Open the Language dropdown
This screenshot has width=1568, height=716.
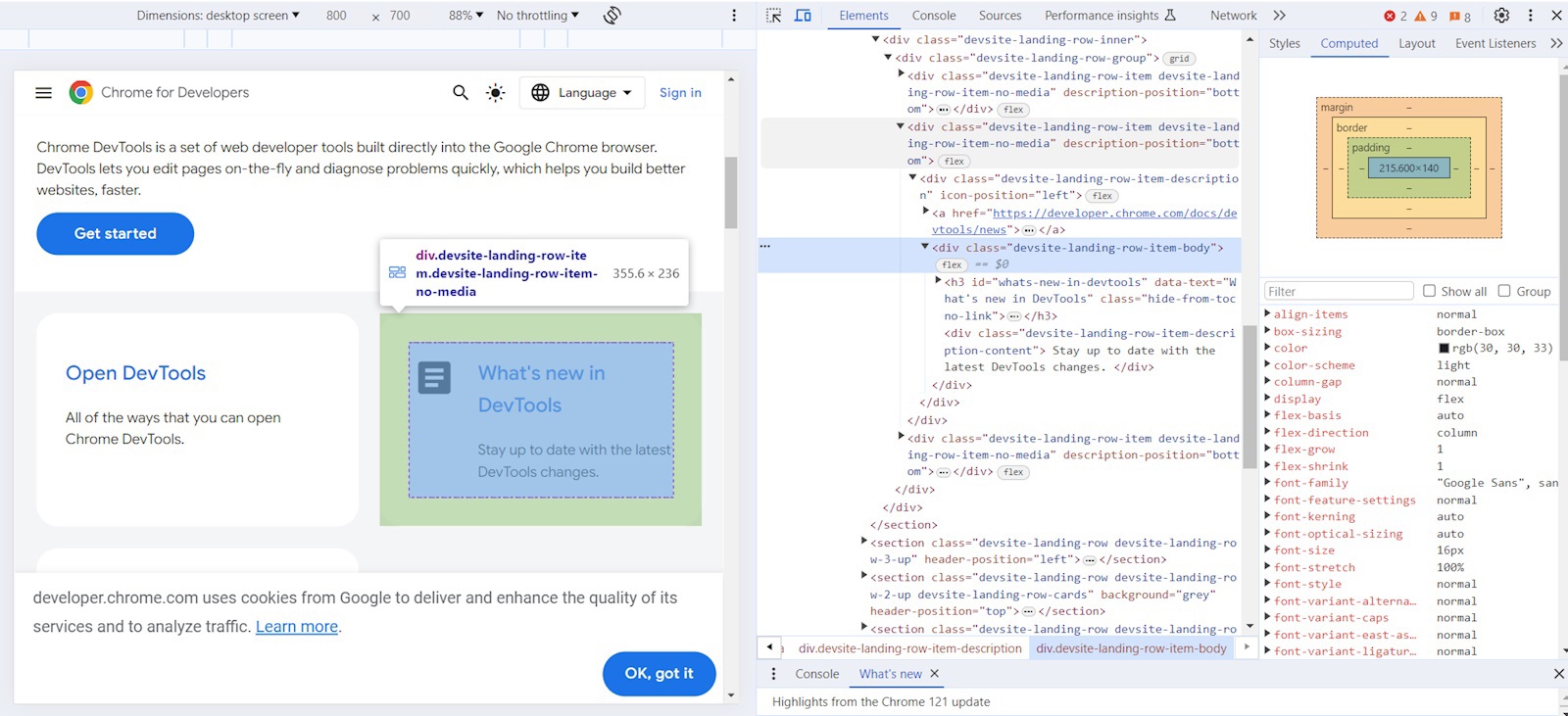(582, 92)
